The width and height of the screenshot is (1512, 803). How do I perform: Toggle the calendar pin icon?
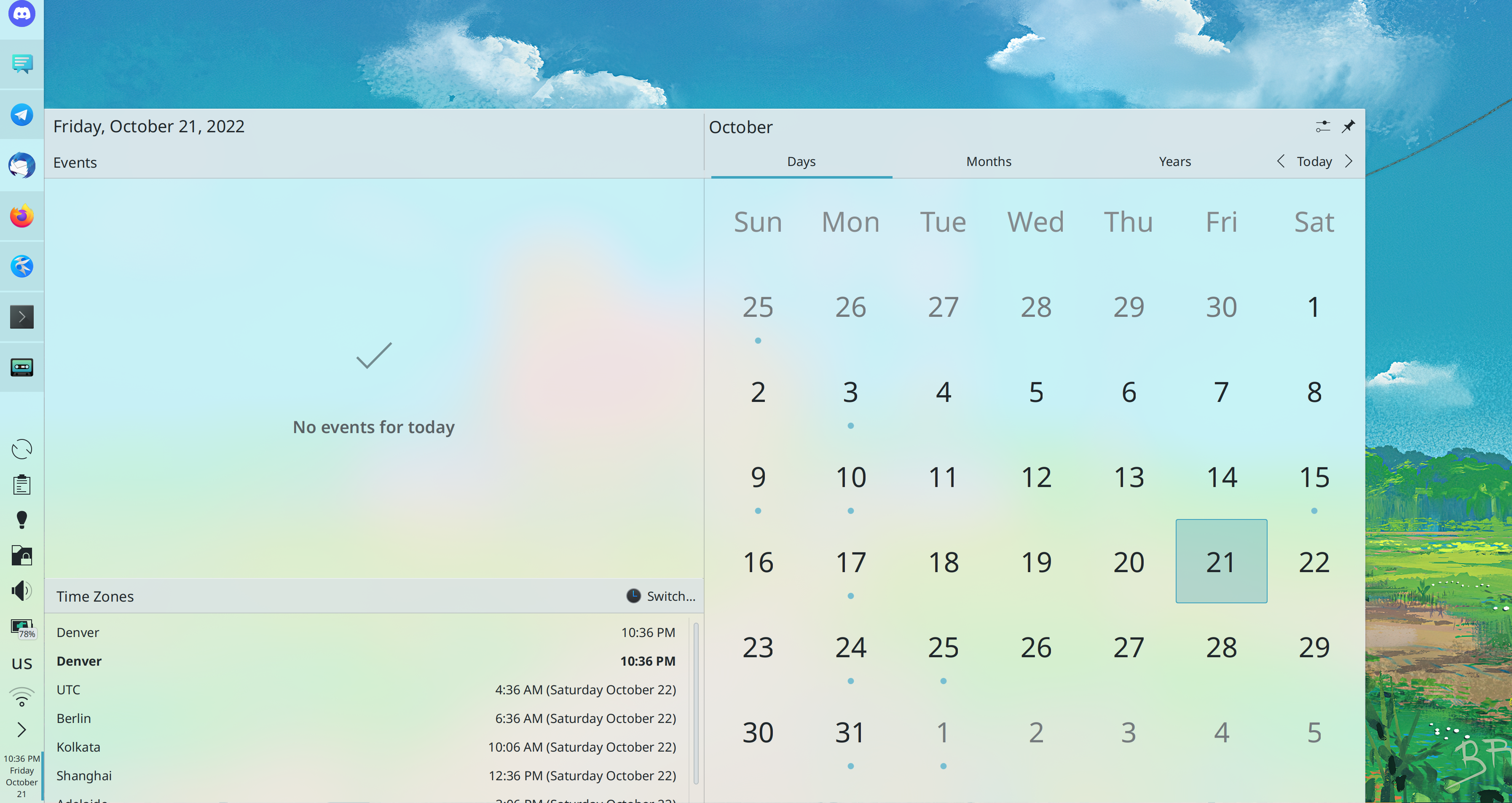click(1348, 126)
